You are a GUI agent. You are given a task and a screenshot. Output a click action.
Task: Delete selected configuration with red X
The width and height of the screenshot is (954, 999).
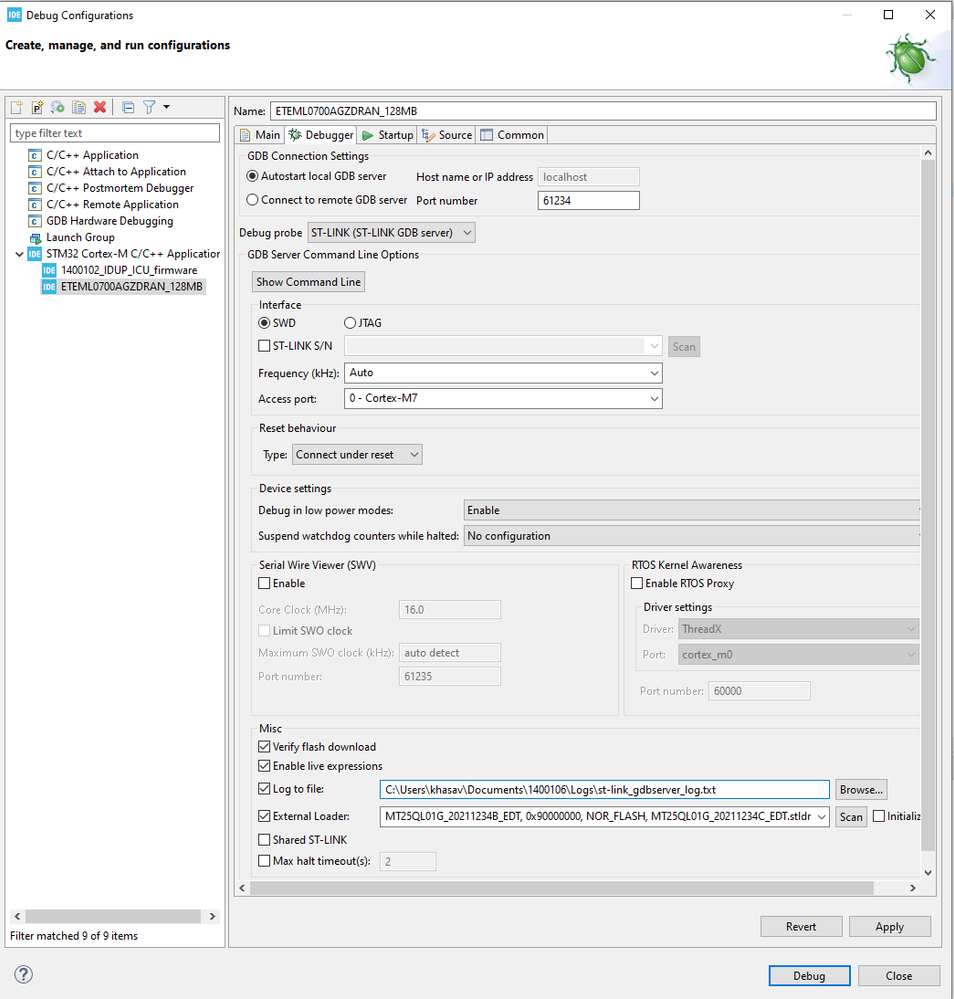click(x=99, y=107)
